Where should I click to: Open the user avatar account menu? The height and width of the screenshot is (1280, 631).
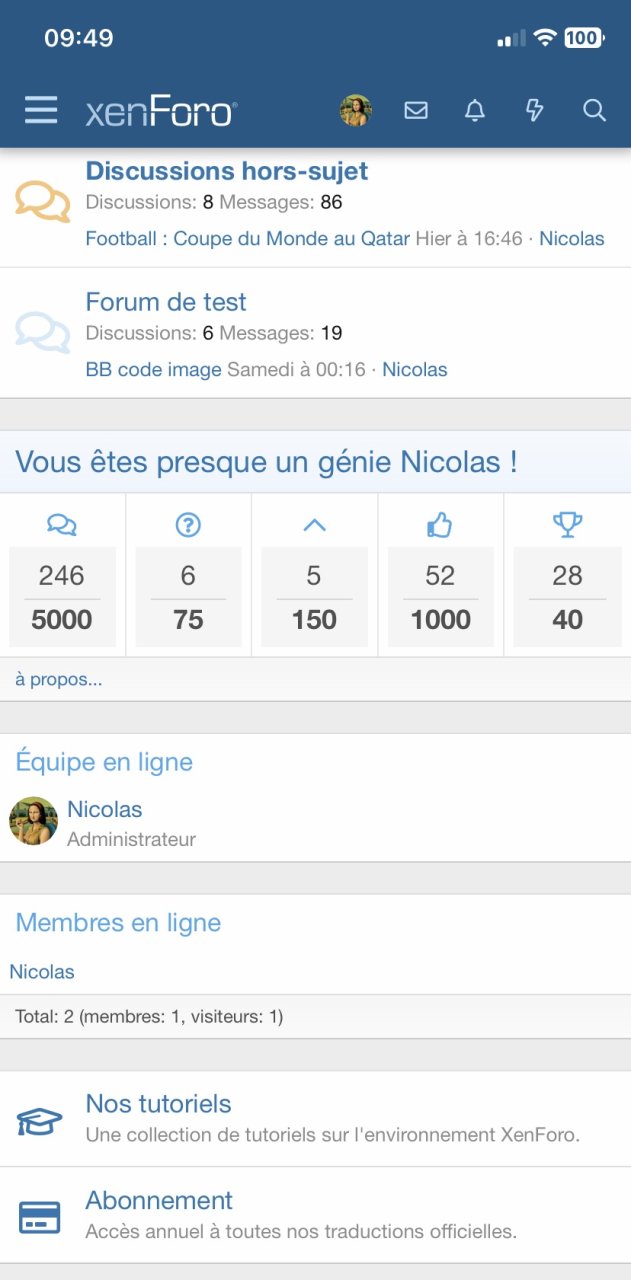(355, 111)
